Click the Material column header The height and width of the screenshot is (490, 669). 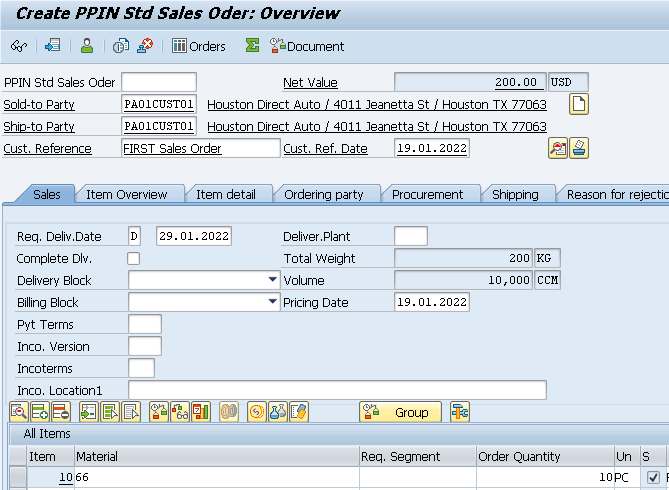coord(217,456)
